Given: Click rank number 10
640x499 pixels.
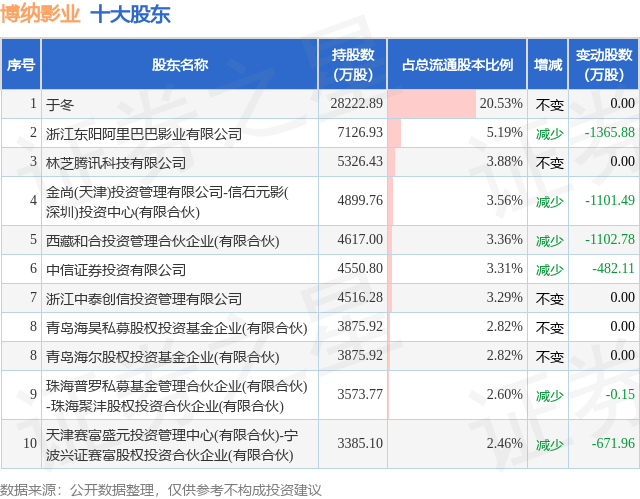Looking at the screenshot, I should click(x=30, y=444).
